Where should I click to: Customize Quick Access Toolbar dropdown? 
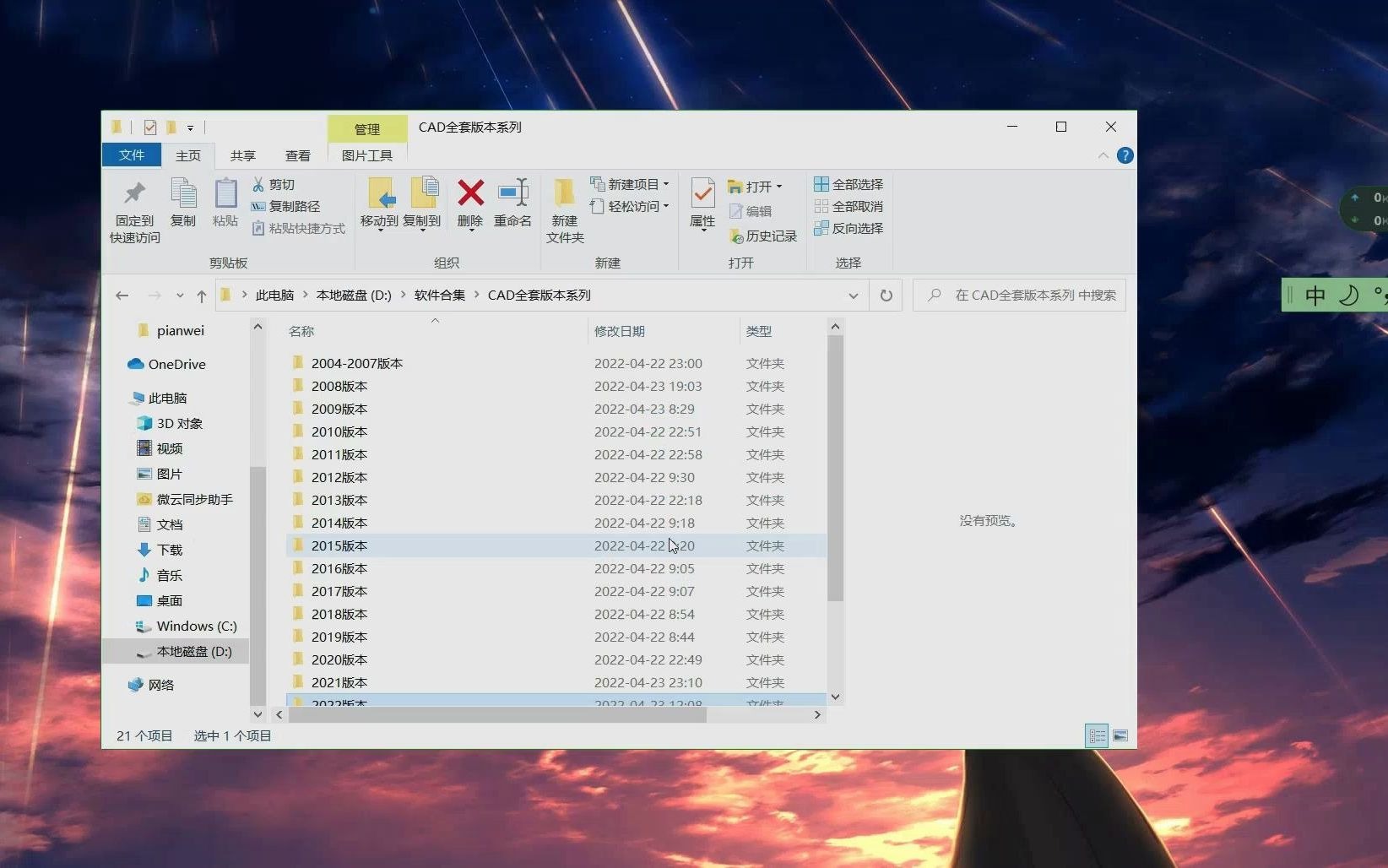tap(190, 128)
